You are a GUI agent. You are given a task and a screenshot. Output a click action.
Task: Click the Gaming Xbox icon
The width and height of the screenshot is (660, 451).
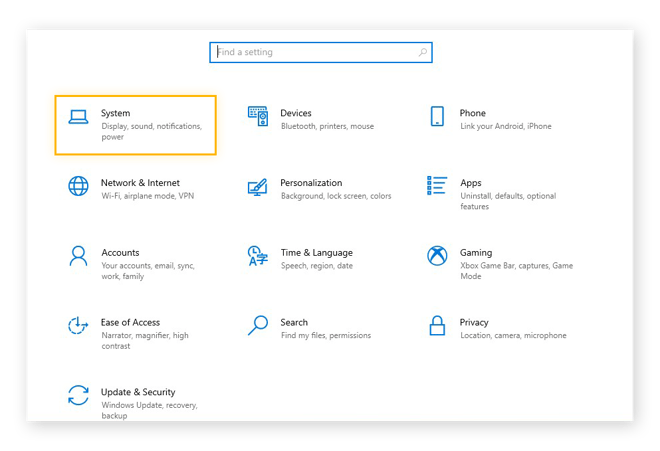pyautogui.click(x=437, y=256)
